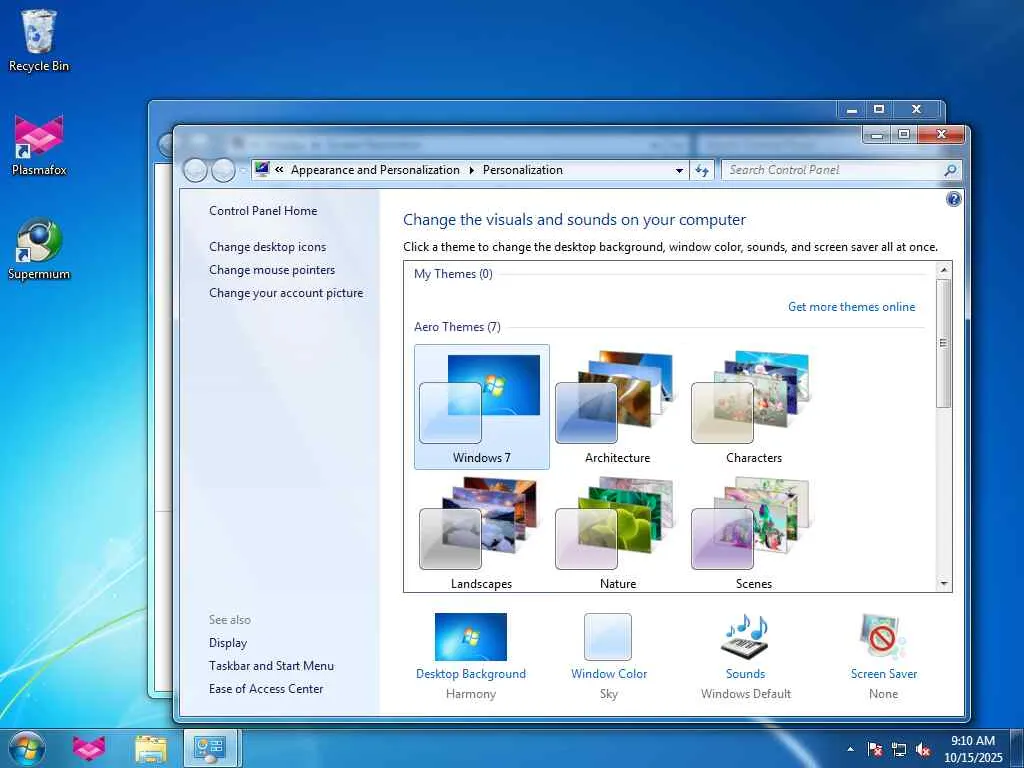Select the Scenes theme
This screenshot has width=1024, height=768.
754,532
